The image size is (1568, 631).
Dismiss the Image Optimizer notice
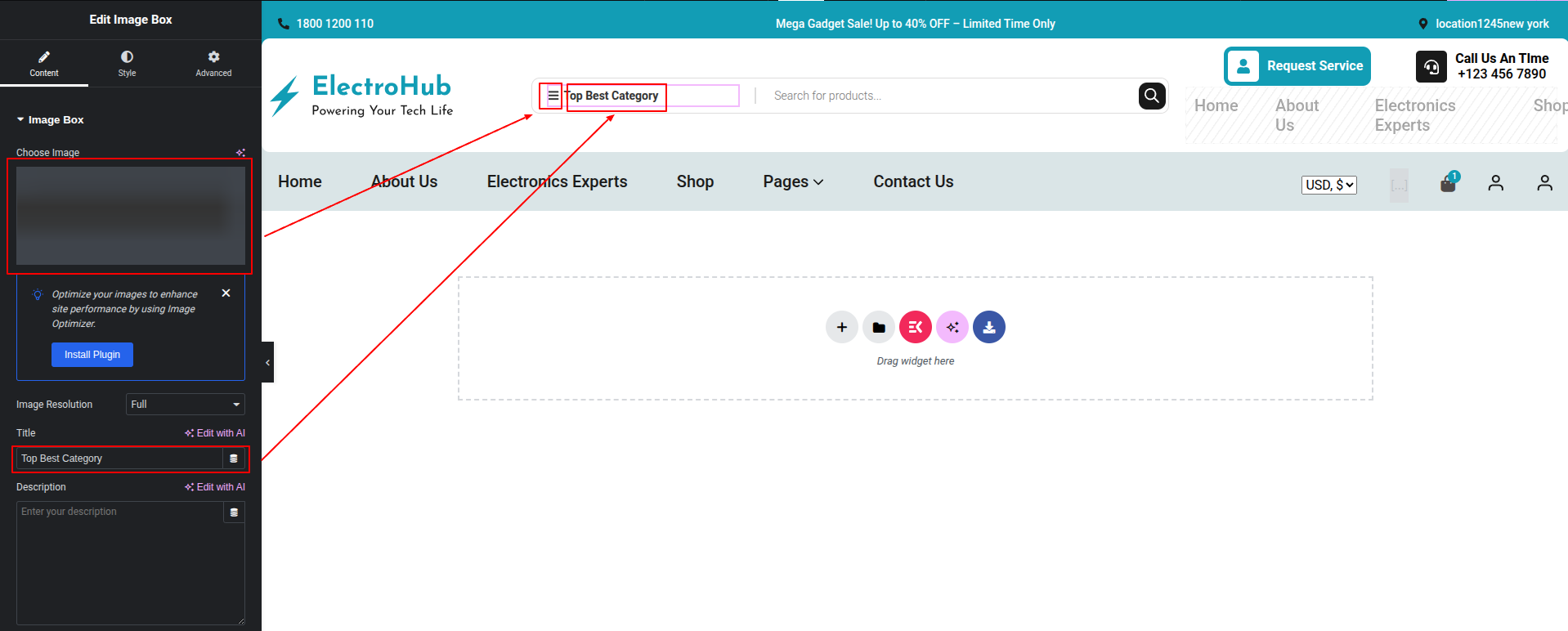[x=226, y=293]
